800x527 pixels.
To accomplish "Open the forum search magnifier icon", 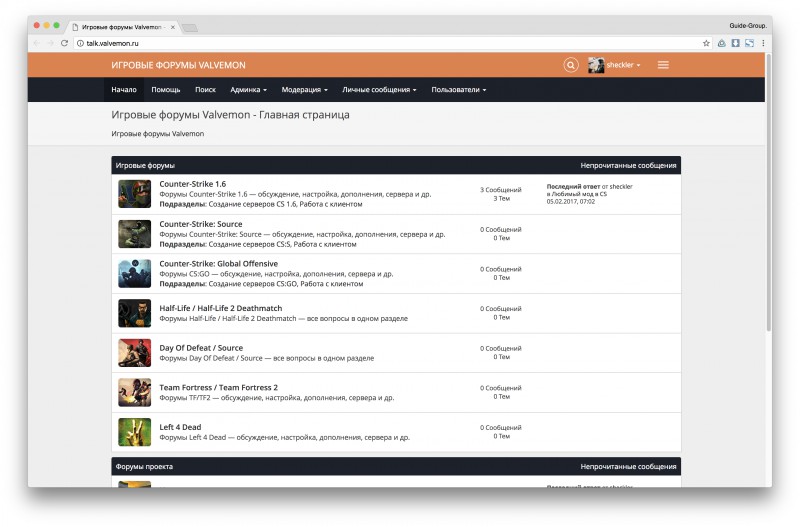I will coord(570,65).
